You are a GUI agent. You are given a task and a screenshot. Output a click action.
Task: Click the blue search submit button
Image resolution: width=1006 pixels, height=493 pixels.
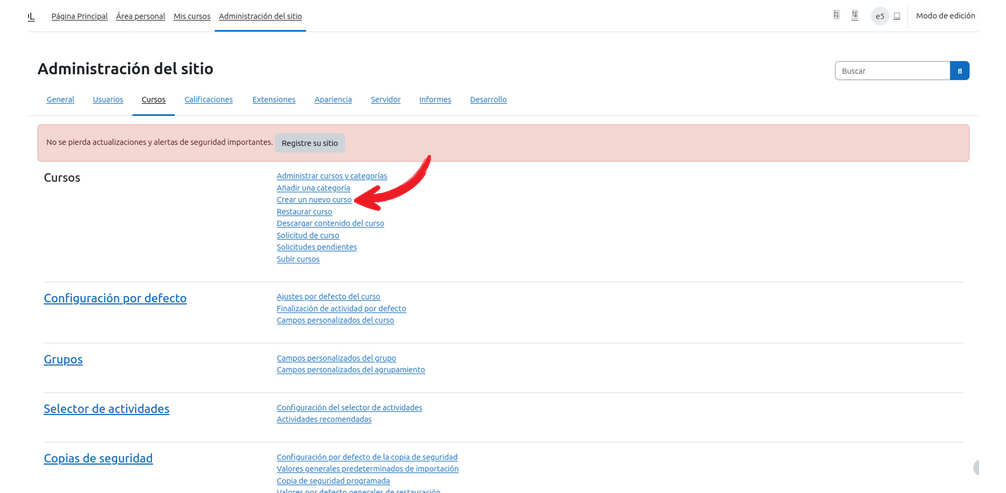959,71
